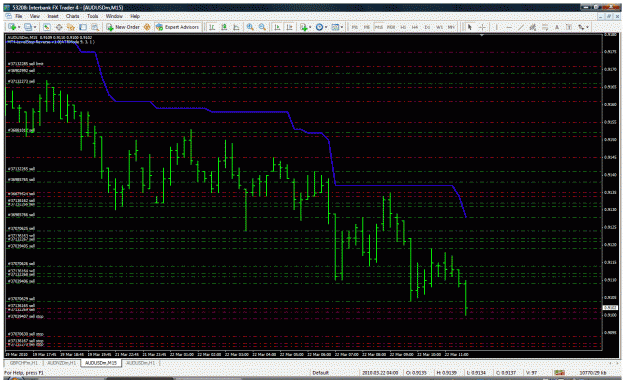Select the Crosshair tool
The image size is (625, 380).
482,27
